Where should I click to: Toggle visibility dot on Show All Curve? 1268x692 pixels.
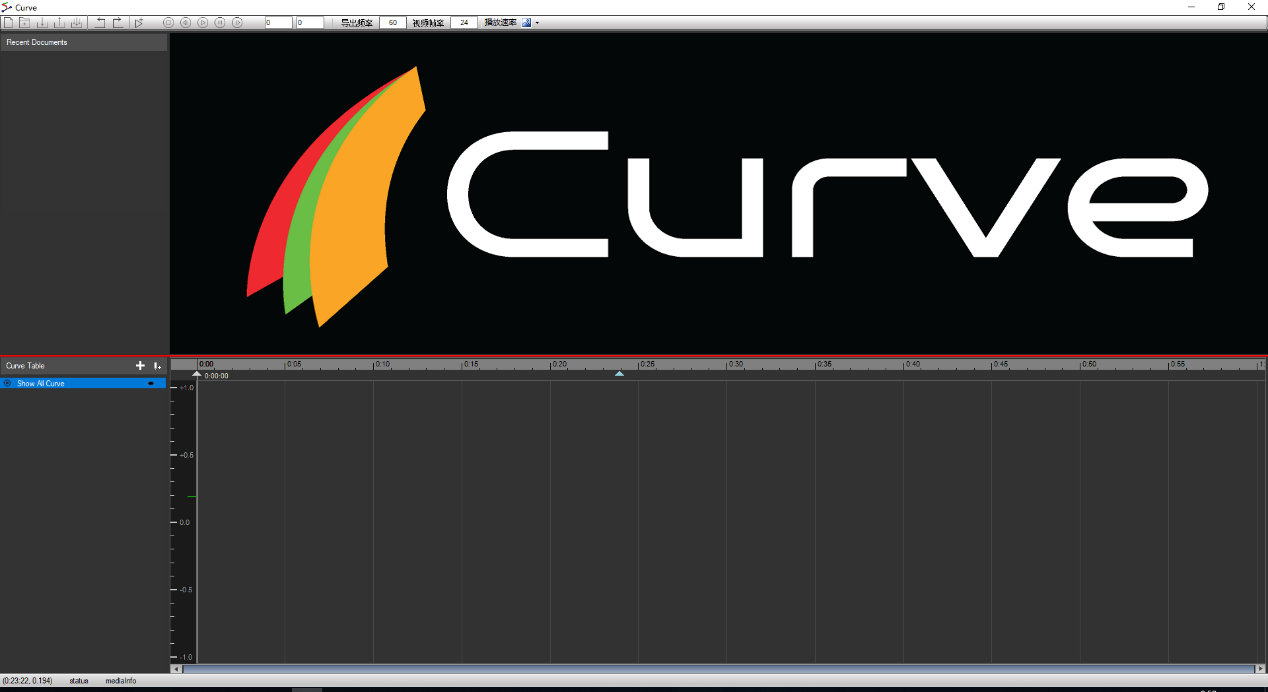pyautogui.click(x=151, y=383)
